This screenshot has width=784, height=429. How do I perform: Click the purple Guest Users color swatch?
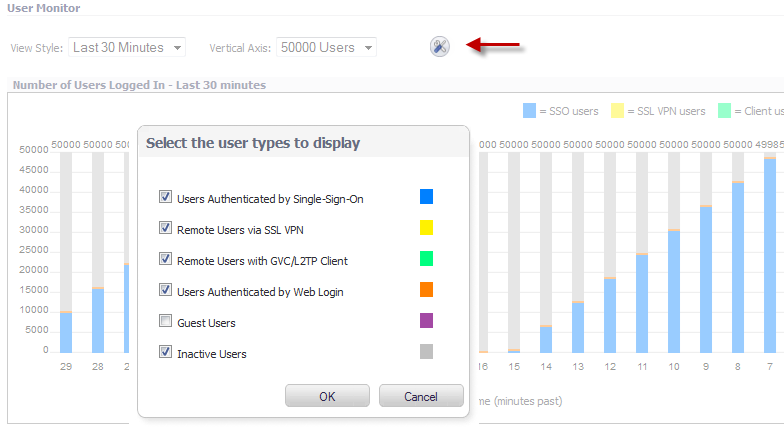click(x=426, y=321)
